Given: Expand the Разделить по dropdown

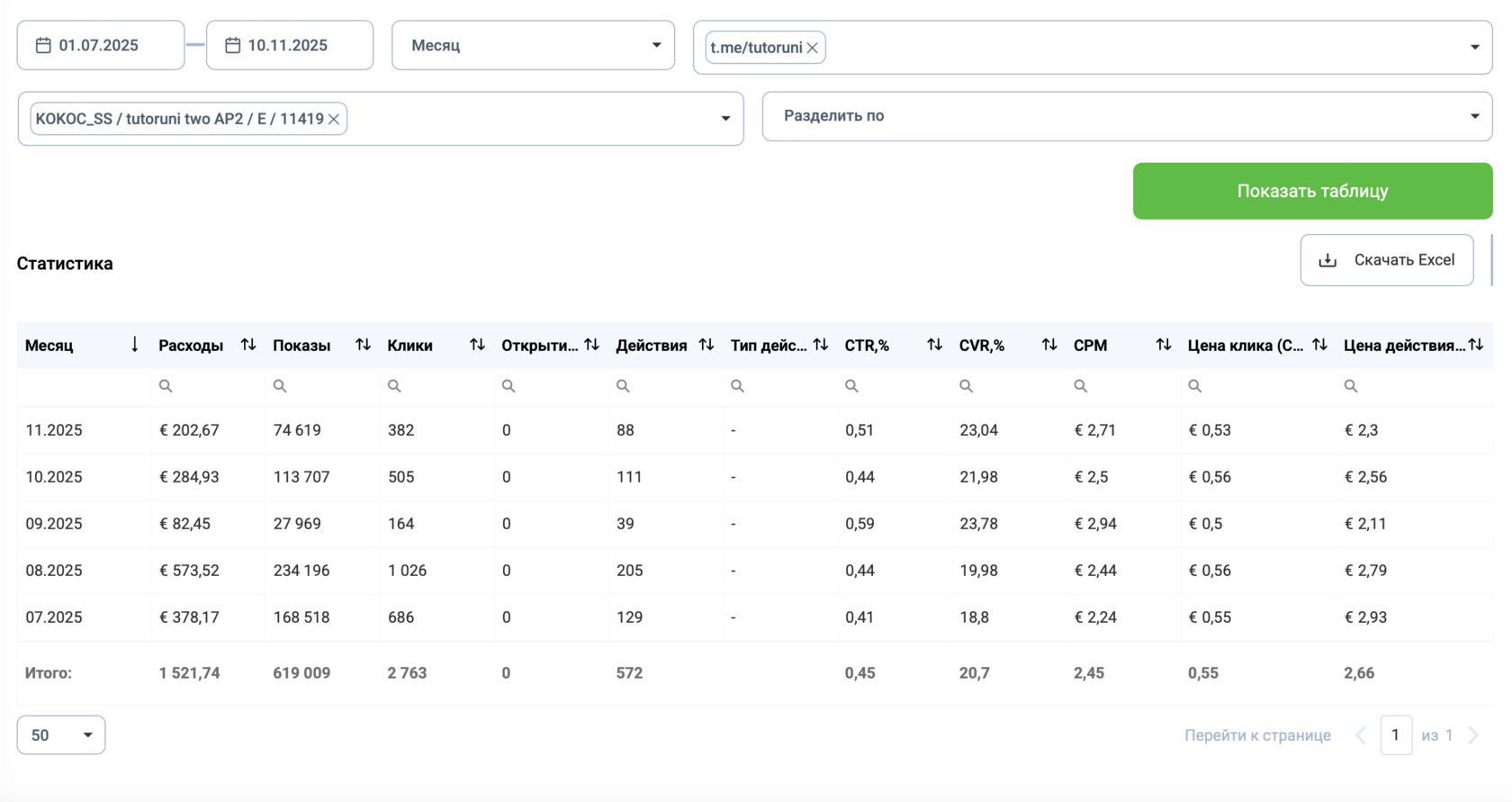Looking at the screenshot, I should pos(1127,116).
